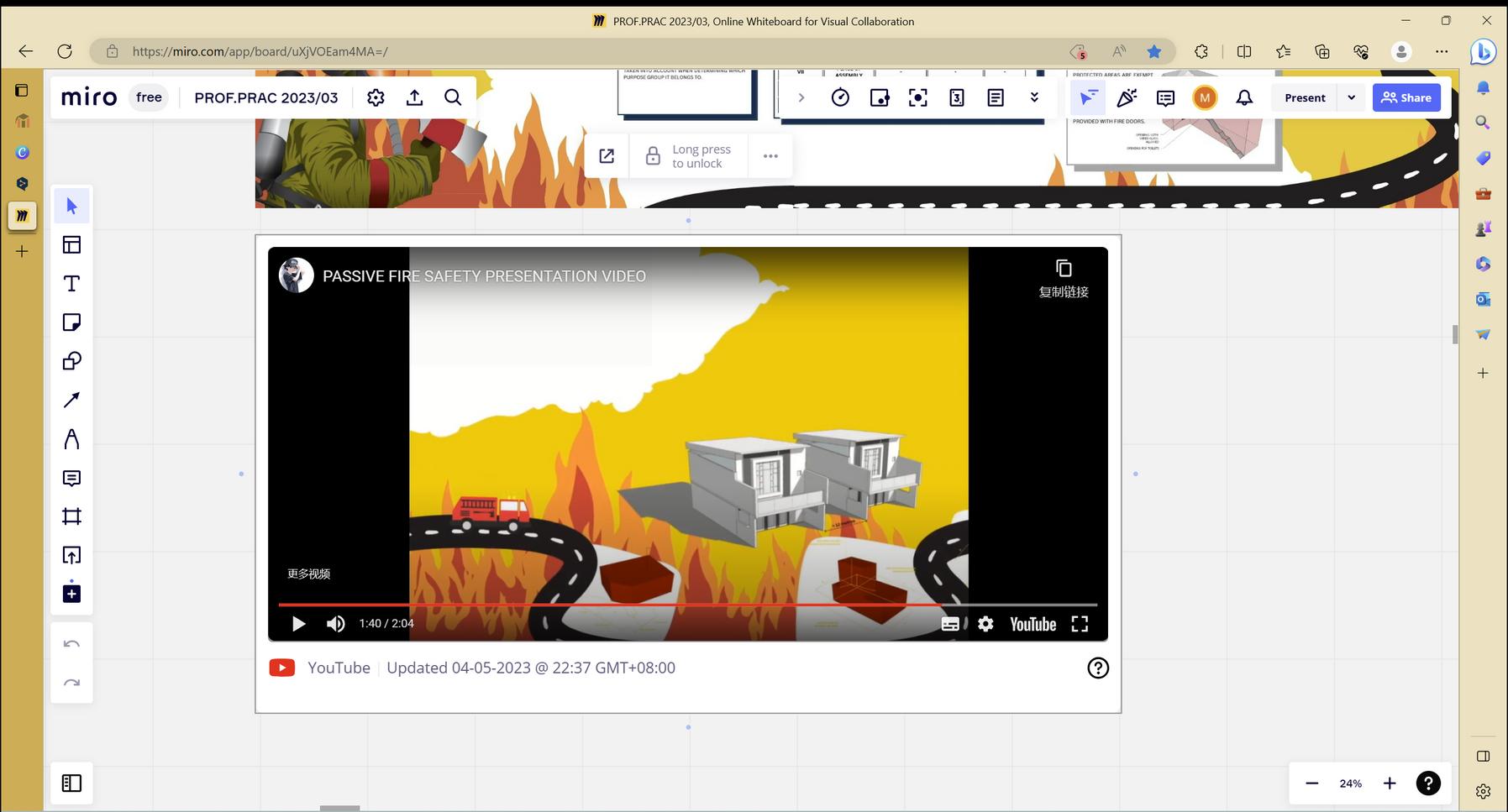Open the notes panel
The height and width of the screenshot is (812, 1508).
(x=996, y=97)
